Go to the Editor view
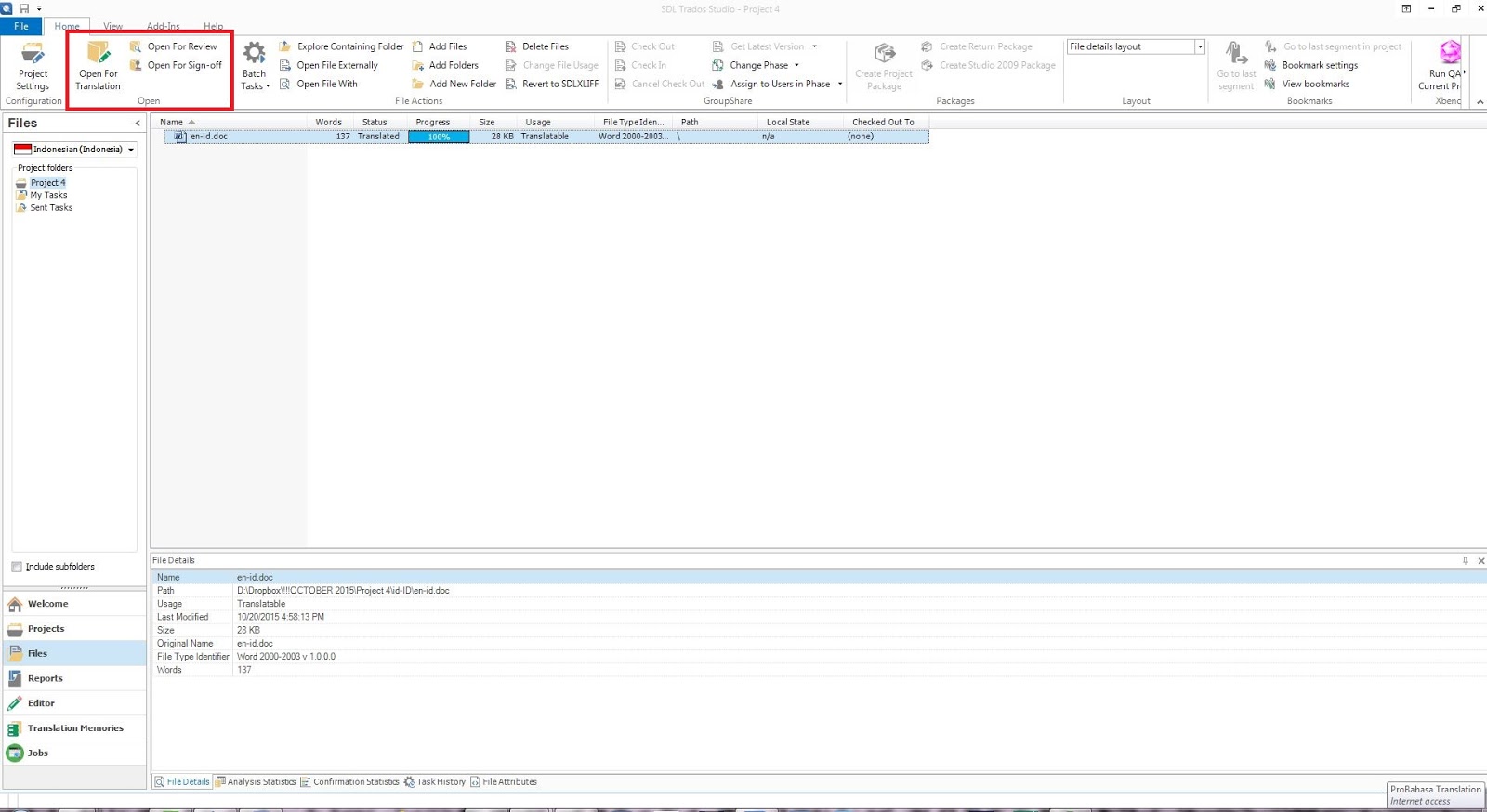 coord(74,703)
